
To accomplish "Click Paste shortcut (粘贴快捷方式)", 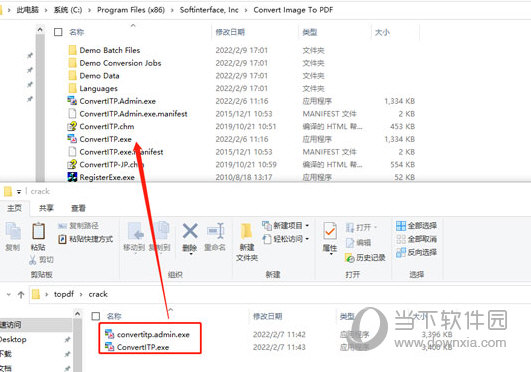I will coord(86,239).
